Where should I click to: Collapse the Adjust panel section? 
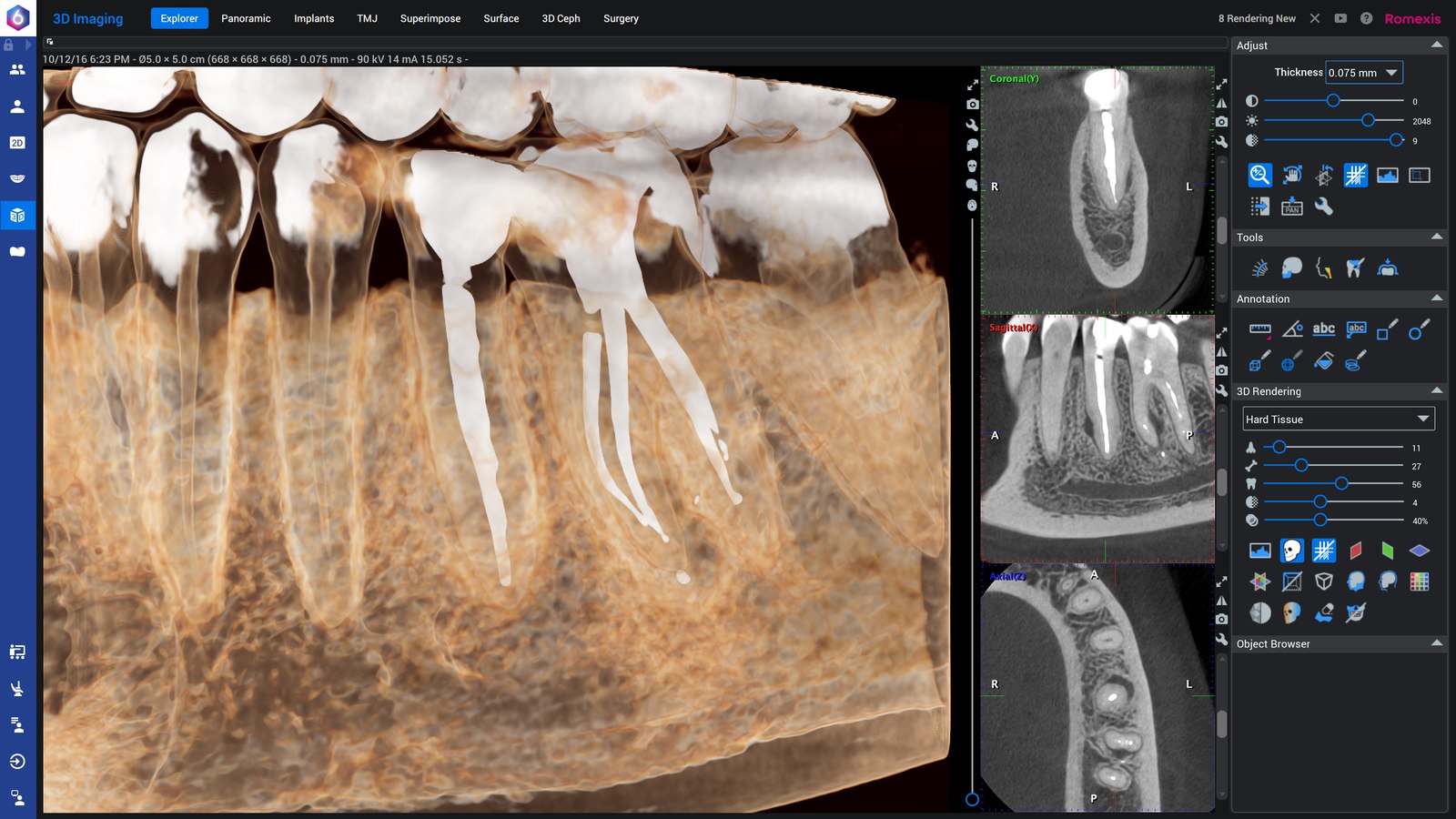[x=1437, y=45]
